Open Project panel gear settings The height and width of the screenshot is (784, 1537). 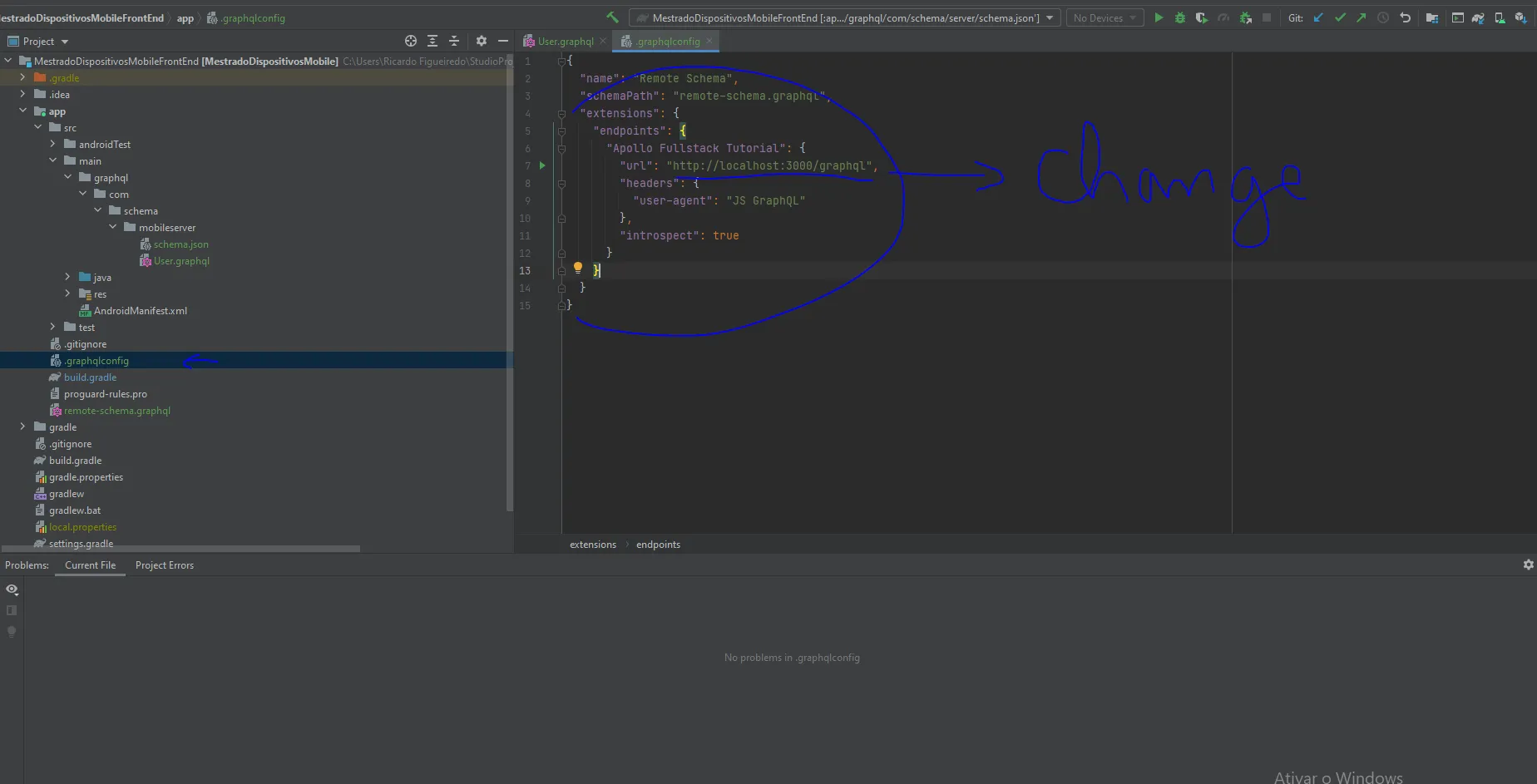coord(481,41)
